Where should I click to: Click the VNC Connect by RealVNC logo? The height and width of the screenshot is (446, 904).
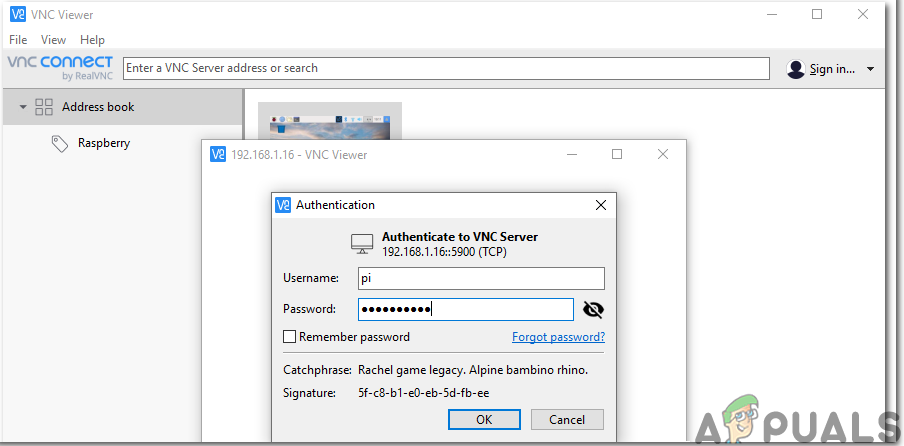point(62,68)
